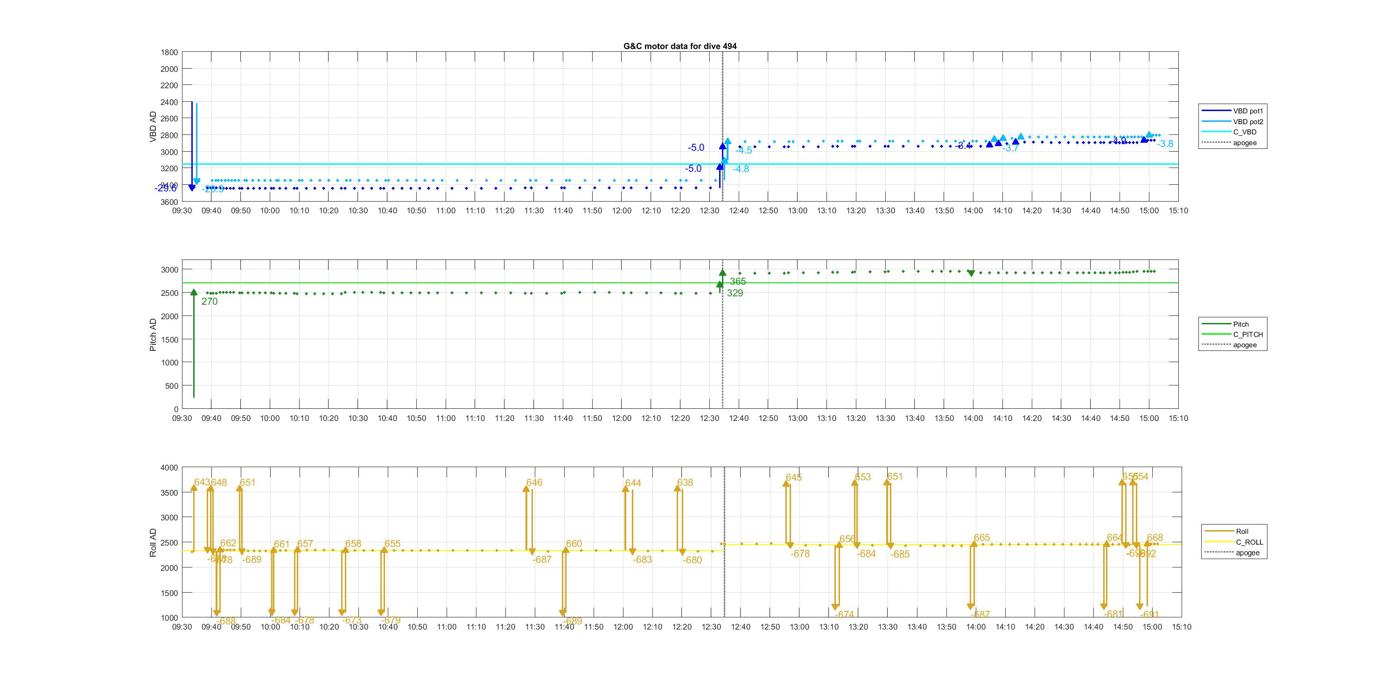Click the '-679' roll data label
This screenshot has width=1400, height=693.
click(x=391, y=621)
